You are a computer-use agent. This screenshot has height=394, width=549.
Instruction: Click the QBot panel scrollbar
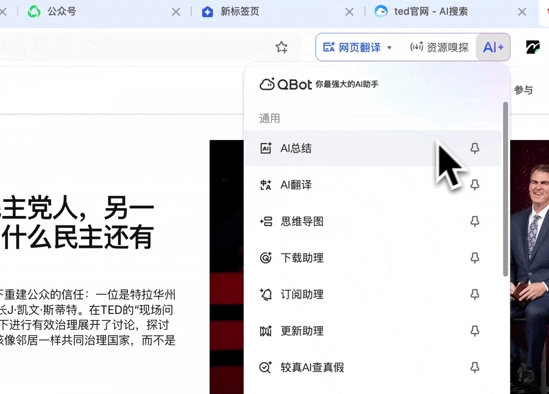point(505,189)
